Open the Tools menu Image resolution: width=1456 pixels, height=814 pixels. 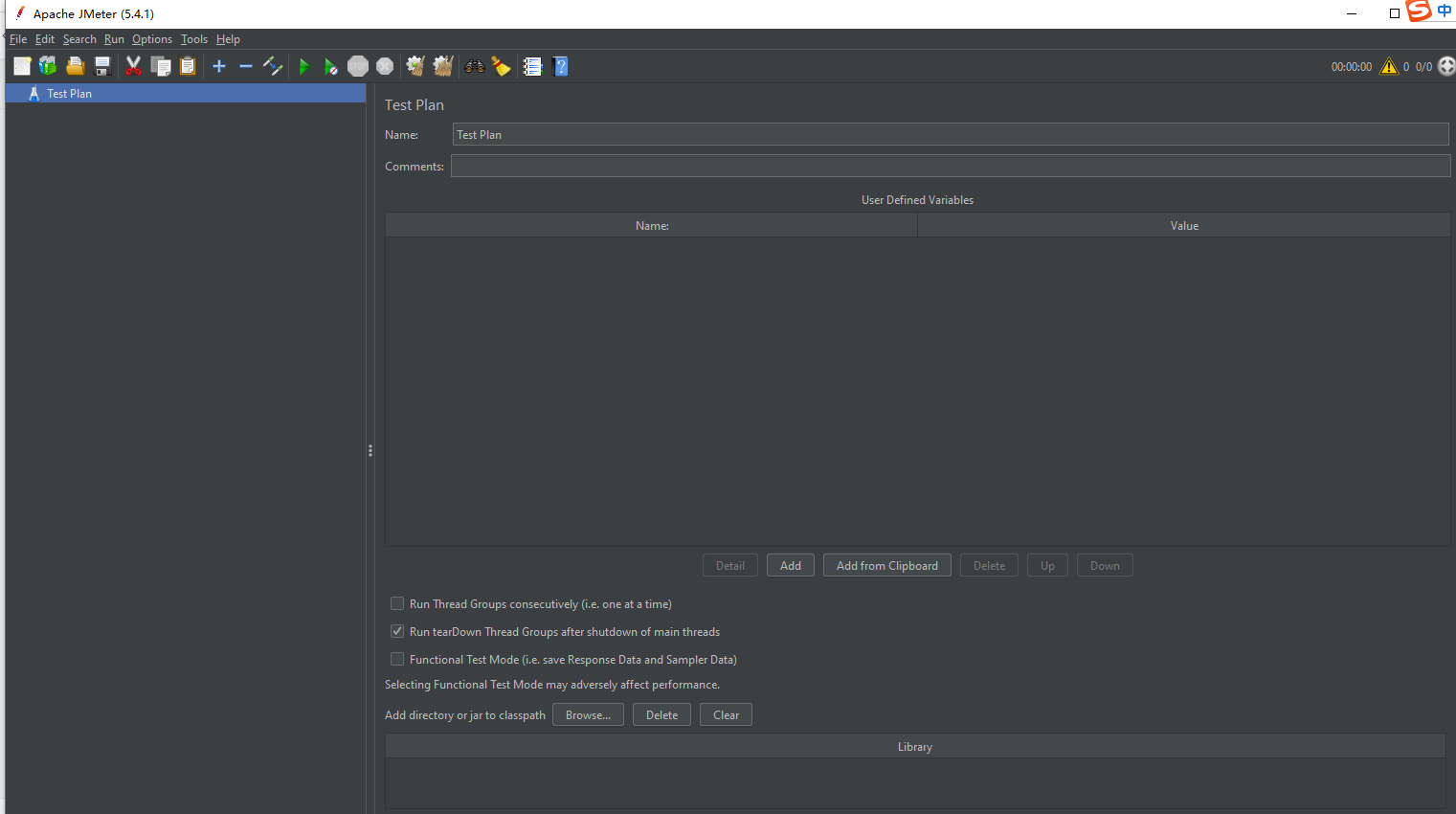point(194,39)
